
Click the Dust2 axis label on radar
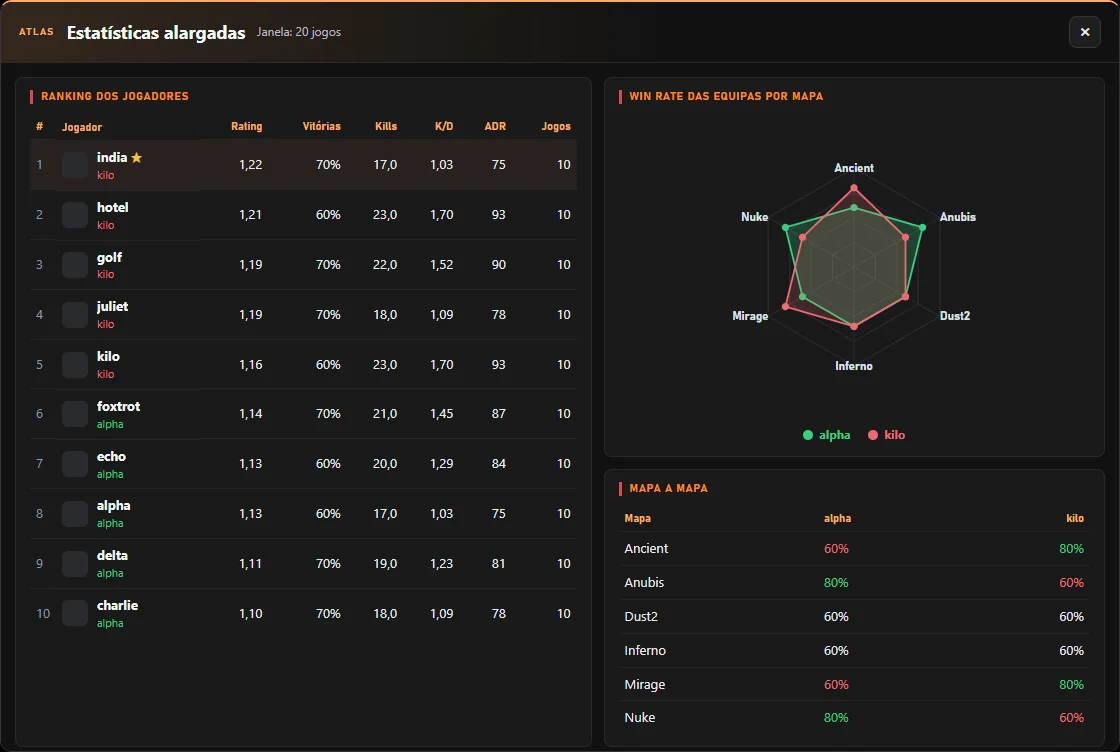(954, 316)
